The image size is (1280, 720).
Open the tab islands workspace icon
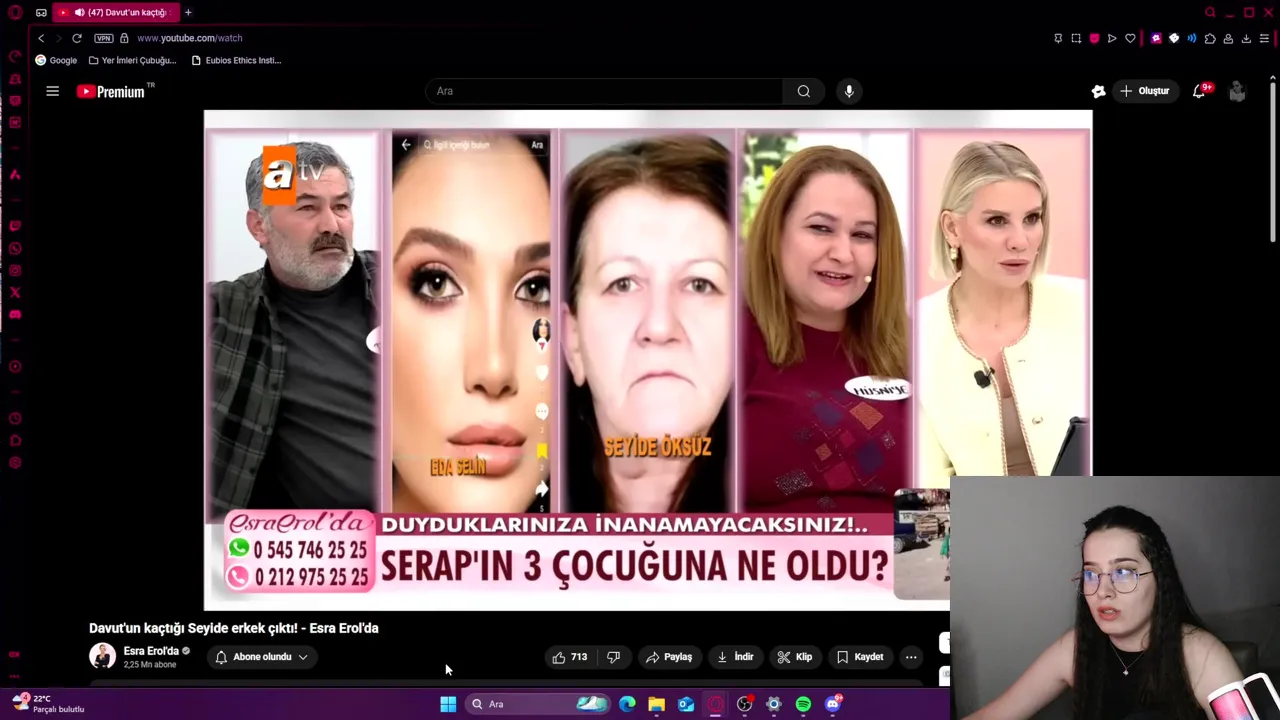[x=41, y=12]
